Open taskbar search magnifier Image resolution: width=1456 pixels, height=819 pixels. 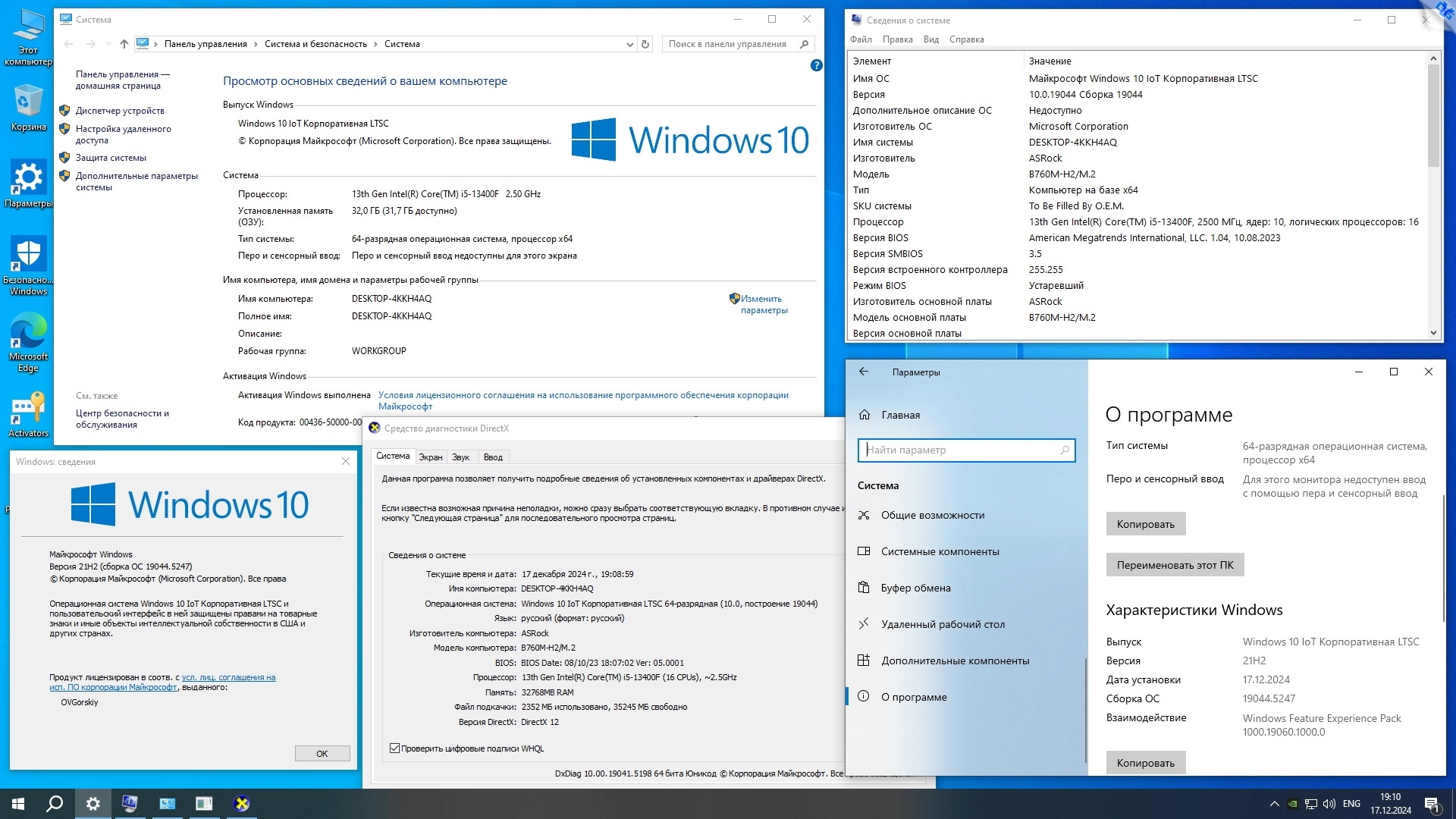[x=55, y=804]
